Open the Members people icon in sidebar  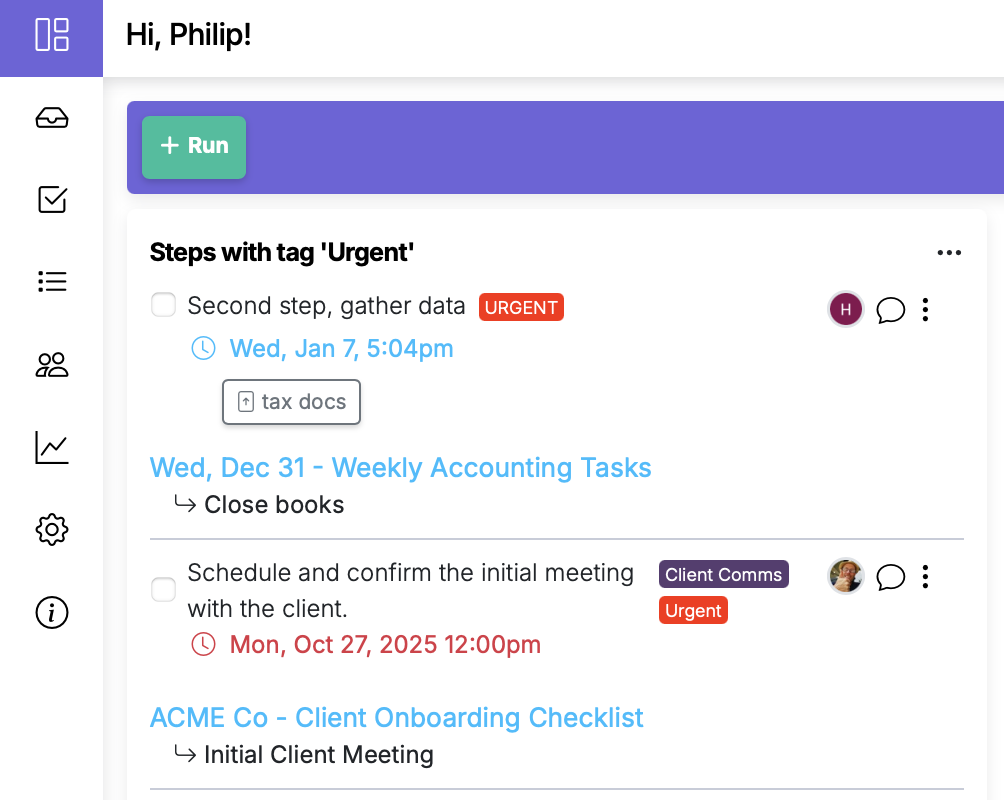coord(51,365)
